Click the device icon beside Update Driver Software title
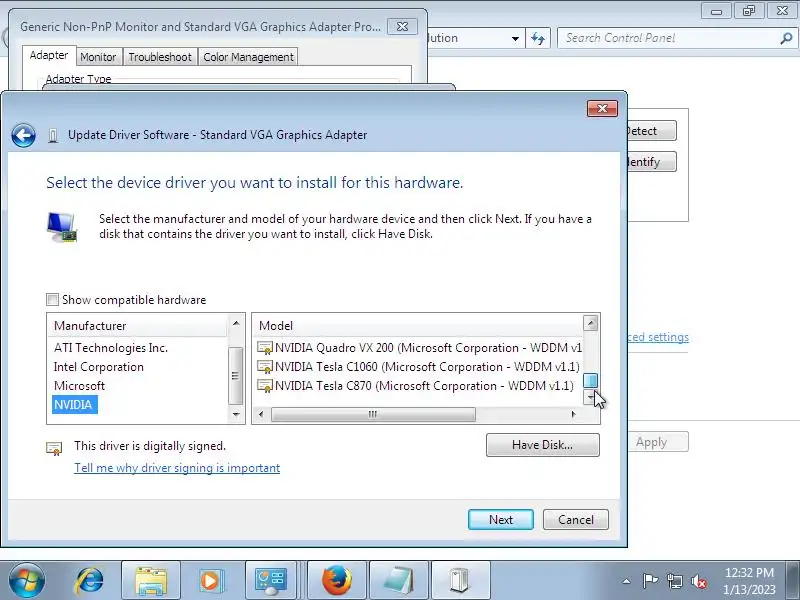 coord(53,136)
